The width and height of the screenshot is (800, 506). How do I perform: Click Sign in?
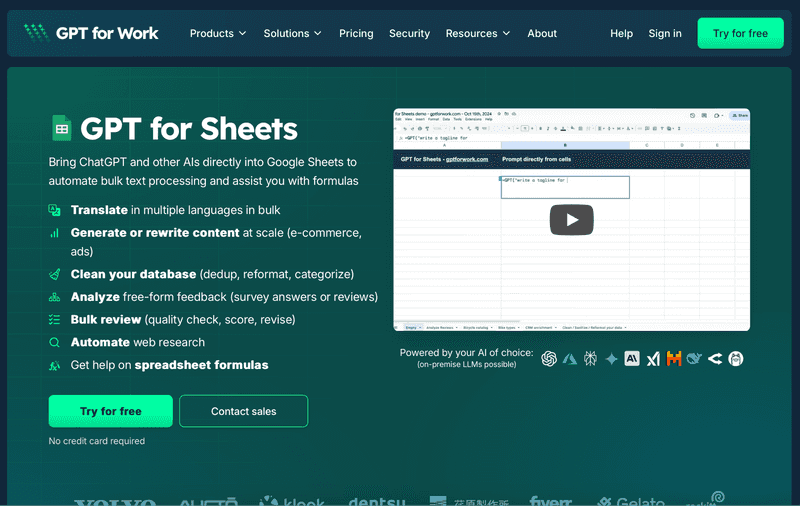[x=665, y=34]
